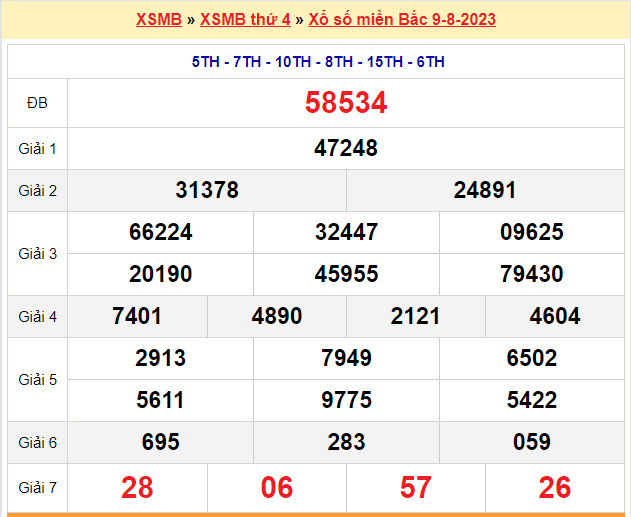Click Xổ số miền Bắc 9-8-2023 link
Image resolution: width=631 pixels, height=517 pixels.
click(x=402, y=20)
